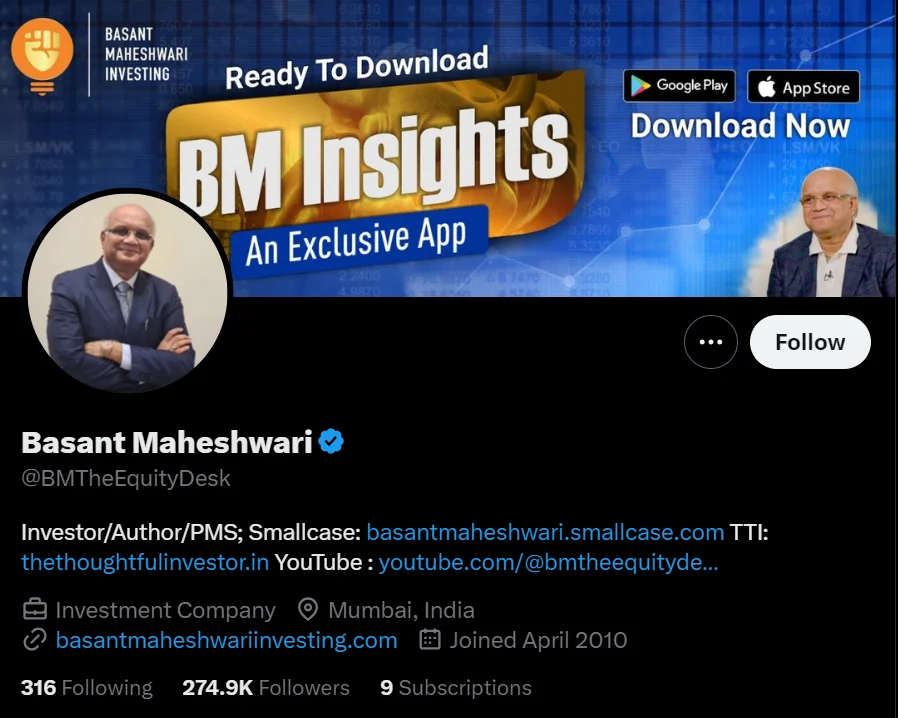Open the three-dot more options menu
The image size is (898, 718).
pyautogui.click(x=711, y=342)
